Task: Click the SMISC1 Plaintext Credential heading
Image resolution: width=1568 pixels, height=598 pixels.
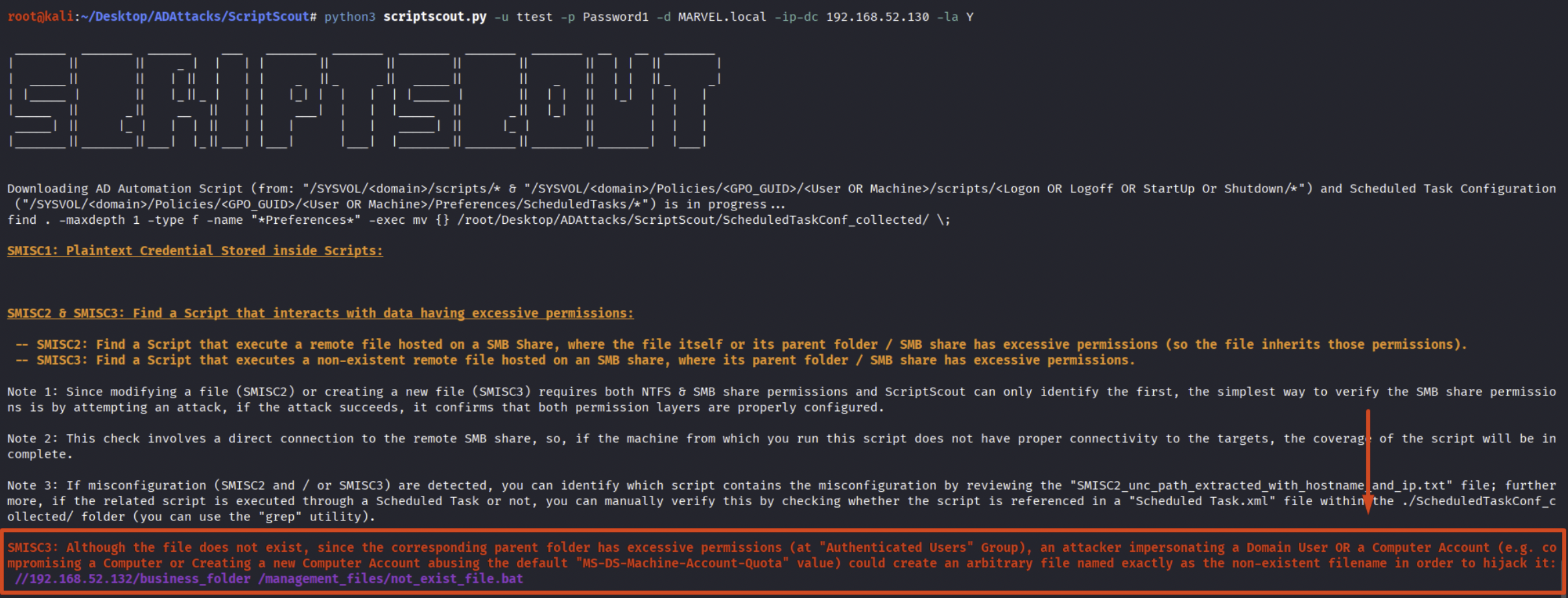Action: click(x=194, y=251)
